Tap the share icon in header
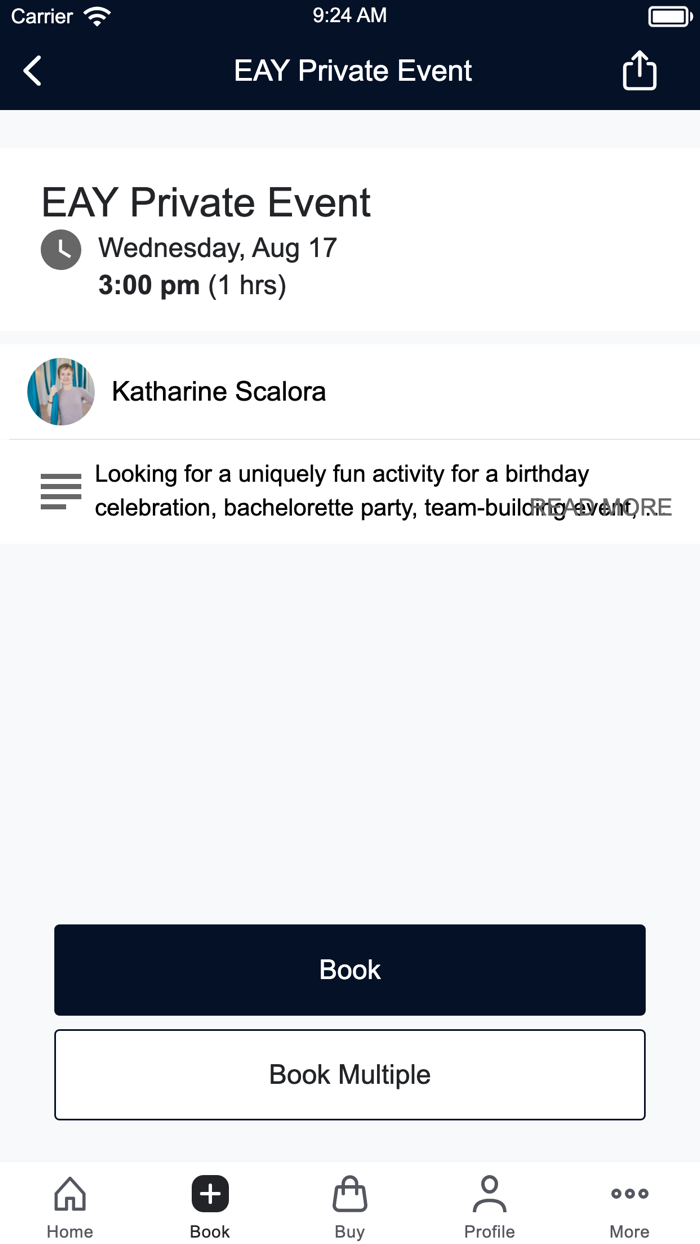 639,71
